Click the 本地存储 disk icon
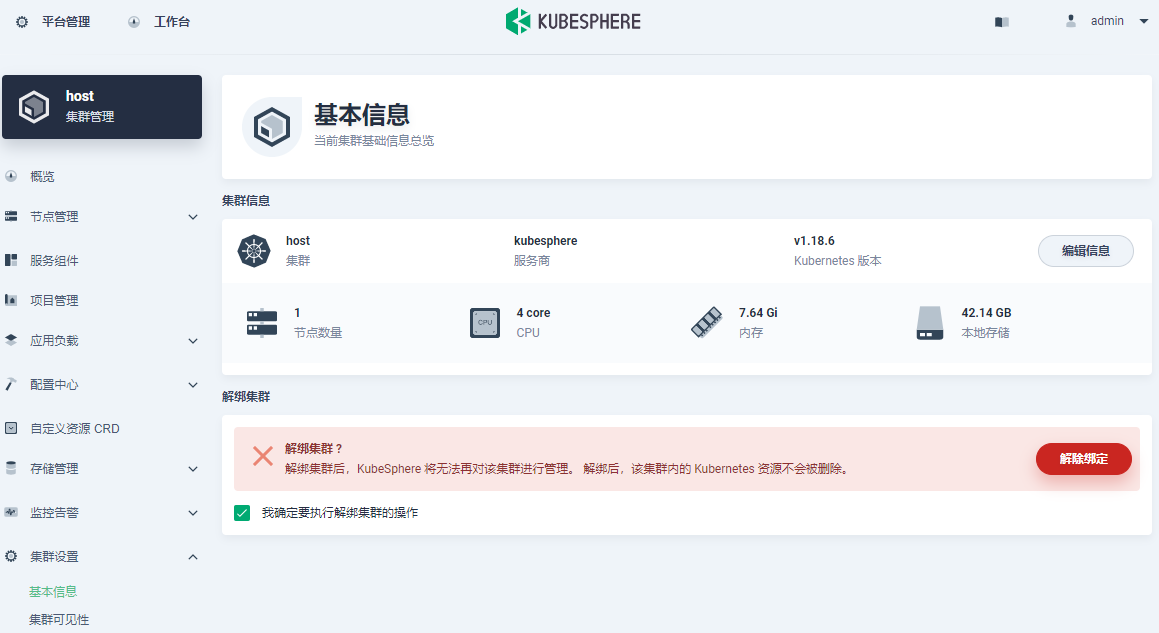The image size is (1159, 633). tap(930, 322)
